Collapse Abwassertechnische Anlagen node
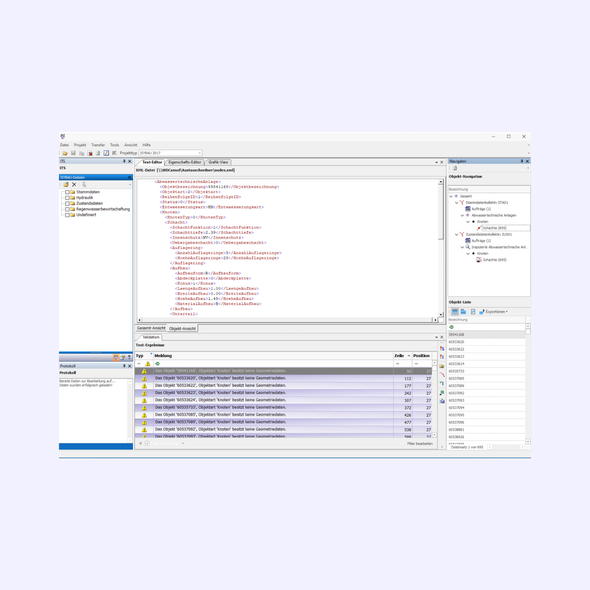 point(462,216)
